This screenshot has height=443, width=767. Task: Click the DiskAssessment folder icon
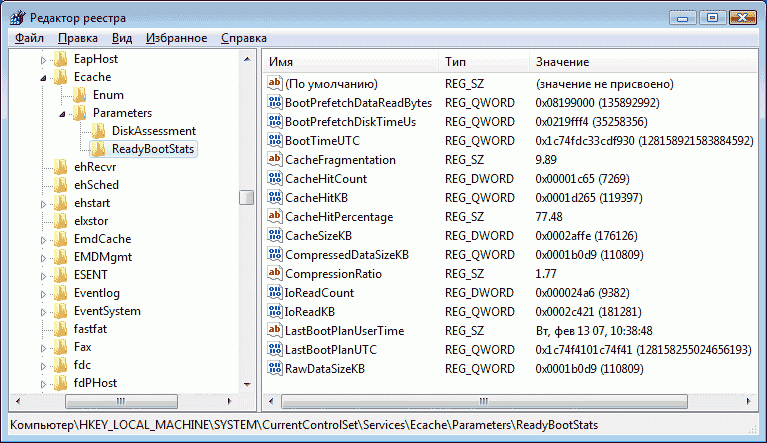[x=98, y=131]
